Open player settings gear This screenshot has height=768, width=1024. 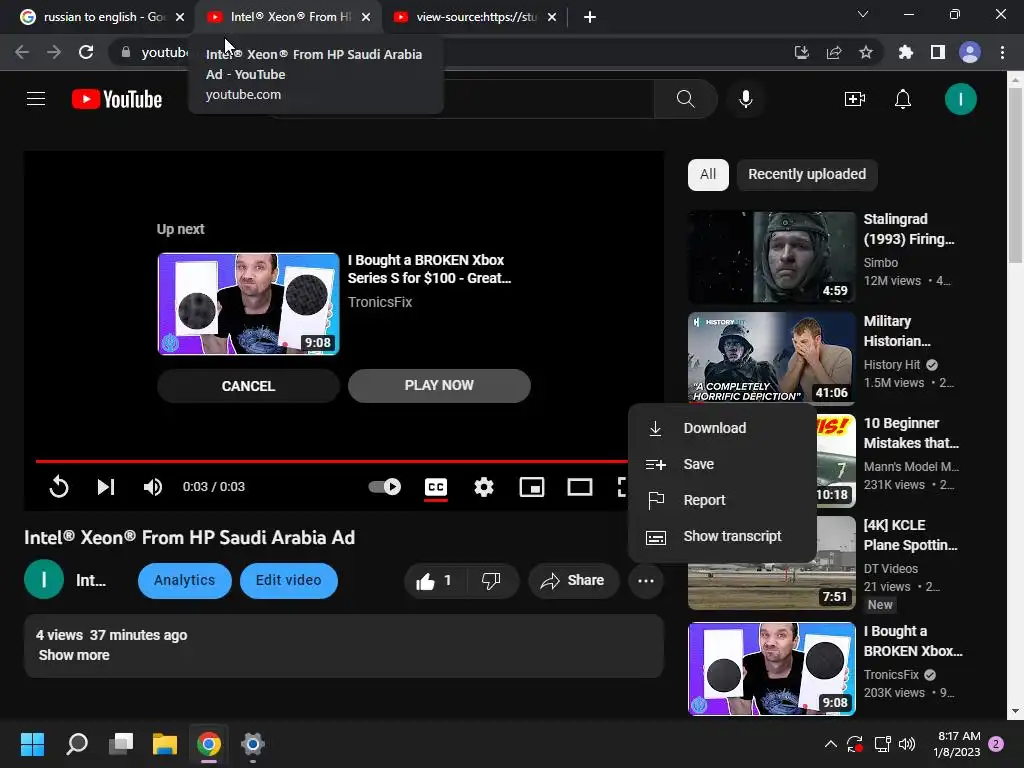coord(483,487)
